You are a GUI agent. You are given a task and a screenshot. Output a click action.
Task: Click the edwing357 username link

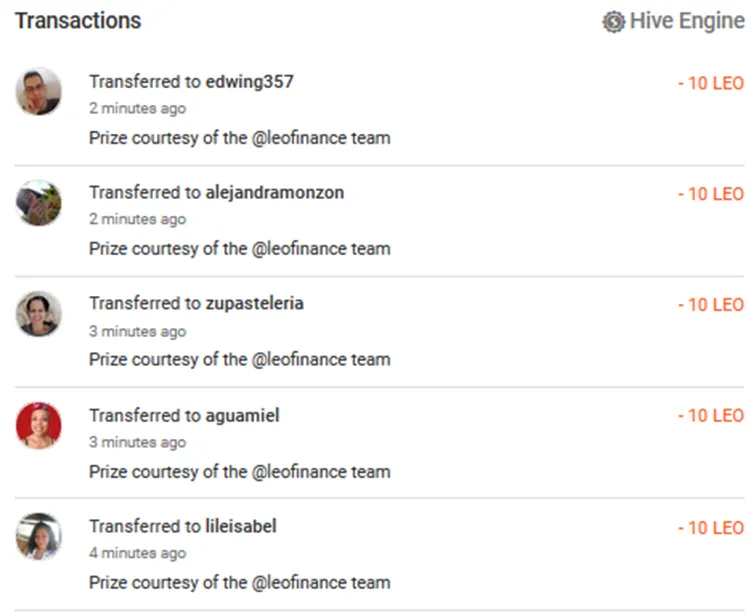pos(249,82)
